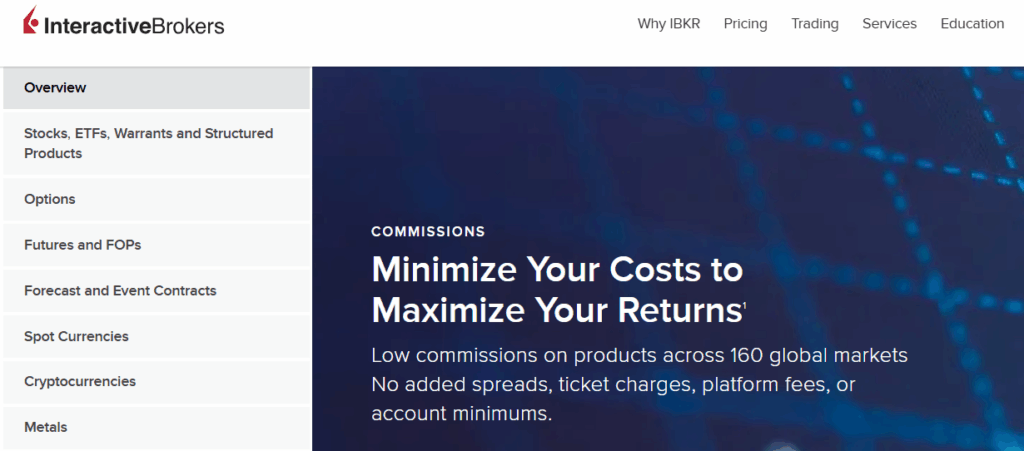This screenshot has height=451, width=1024.
Task: Click the COMMISSIONS label above headline
Action: (428, 232)
